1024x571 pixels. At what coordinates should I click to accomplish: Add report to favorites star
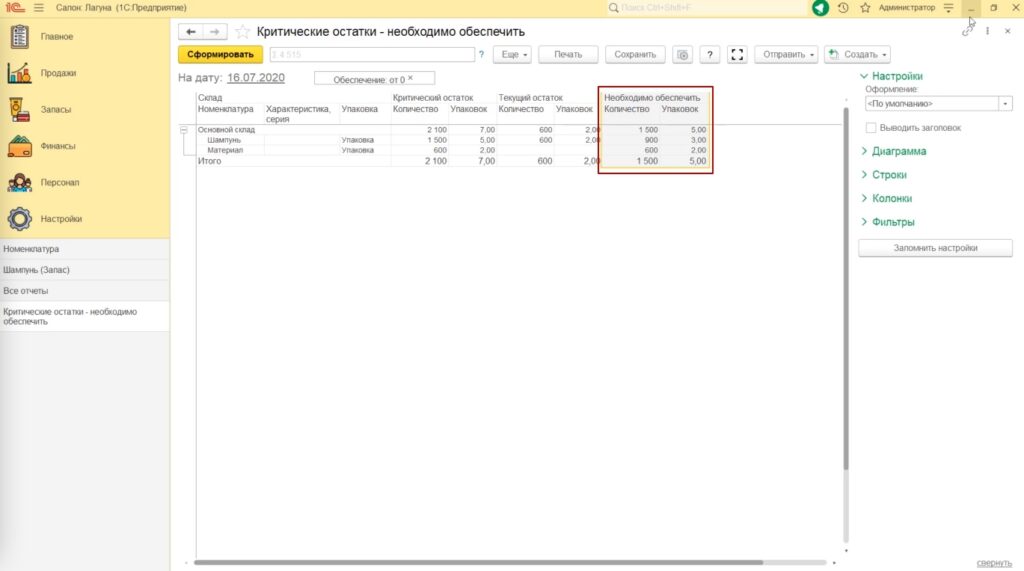(242, 31)
